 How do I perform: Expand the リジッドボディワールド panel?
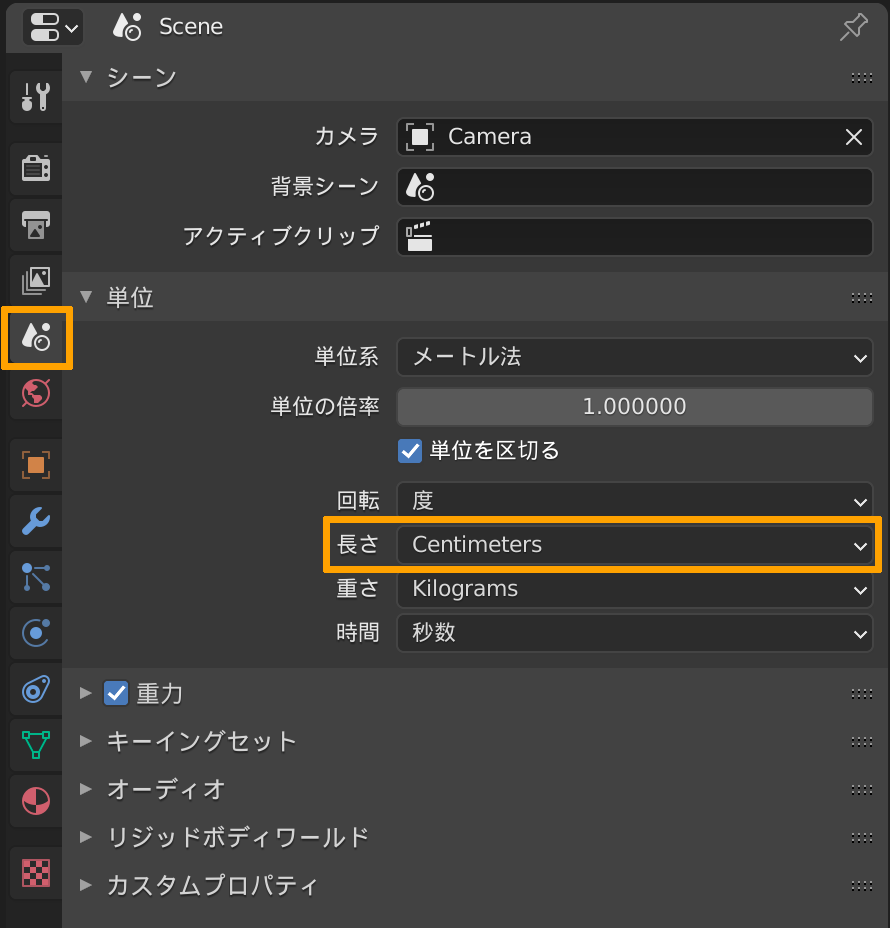tap(86, 837)
